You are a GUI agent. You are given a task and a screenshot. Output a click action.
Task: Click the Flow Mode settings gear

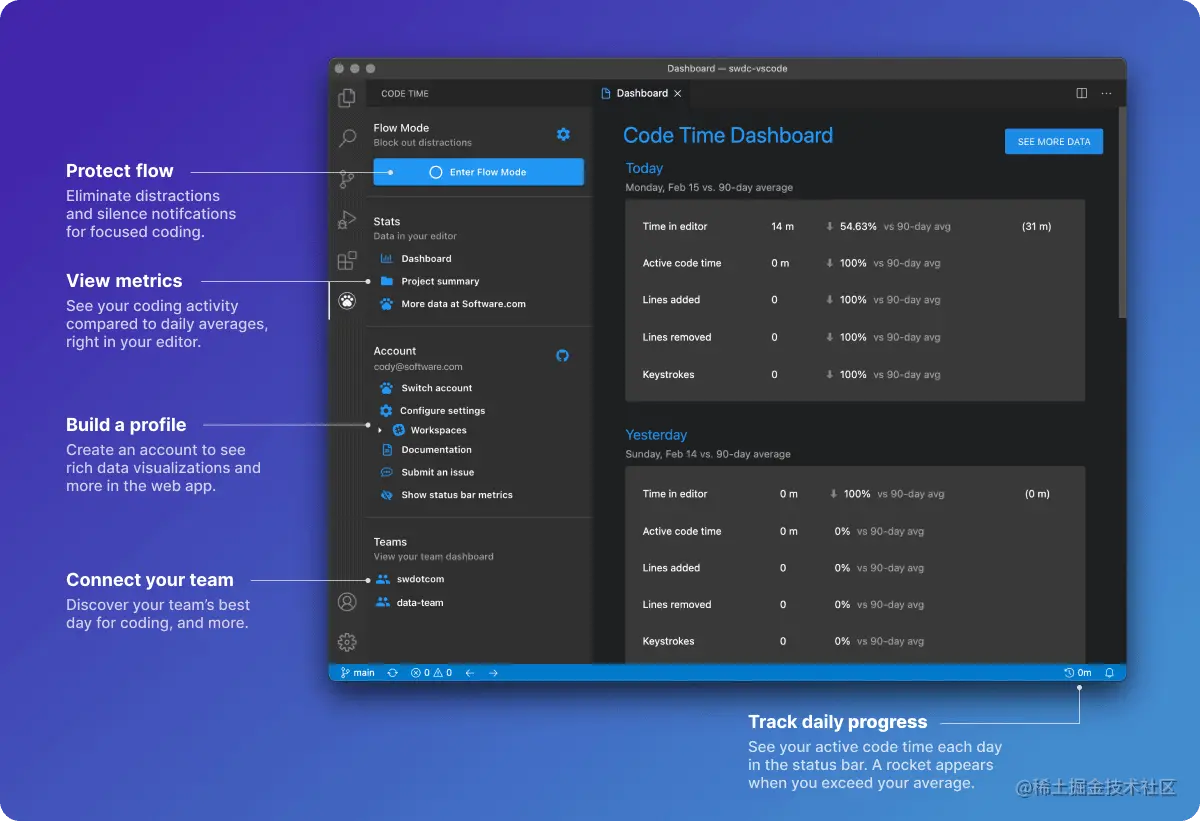[x=563, y=134]
